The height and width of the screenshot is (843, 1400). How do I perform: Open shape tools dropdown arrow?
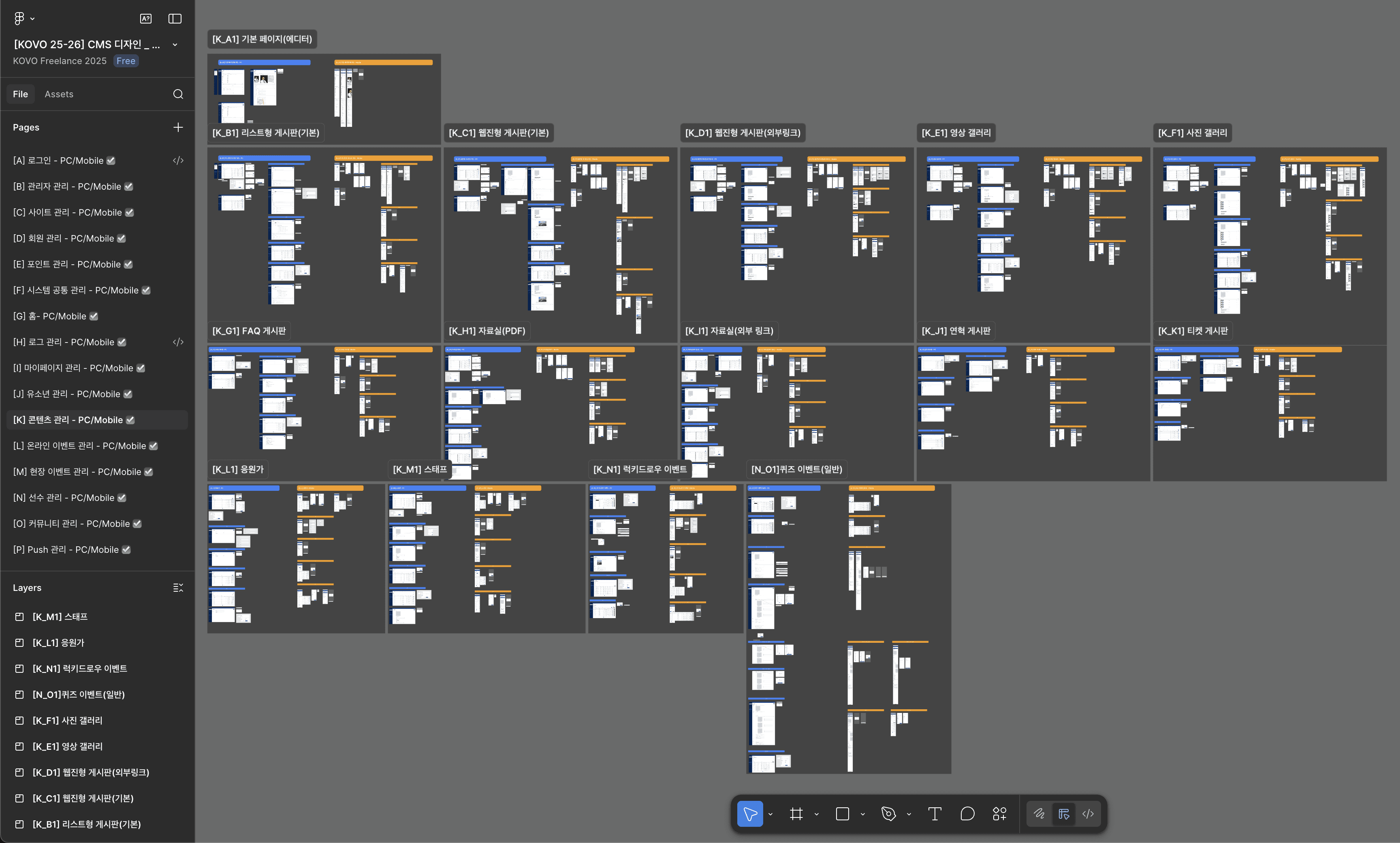[x=863, y=814]
